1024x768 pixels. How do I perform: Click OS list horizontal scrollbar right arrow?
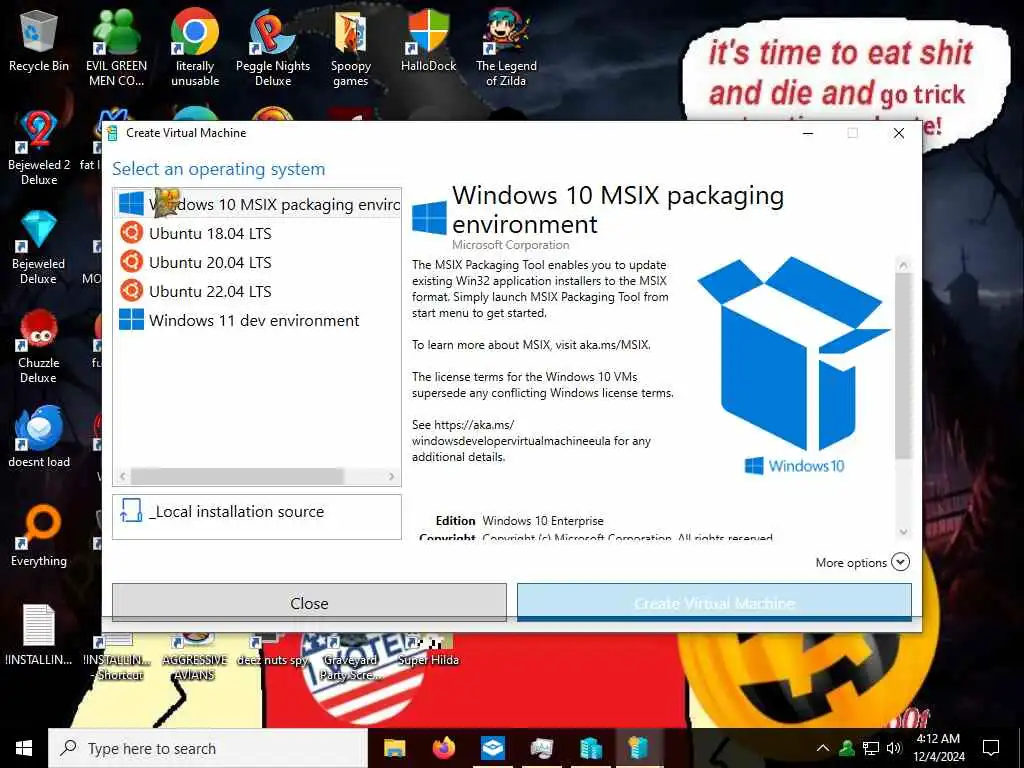pyautogui.click(x=391, y=477)
